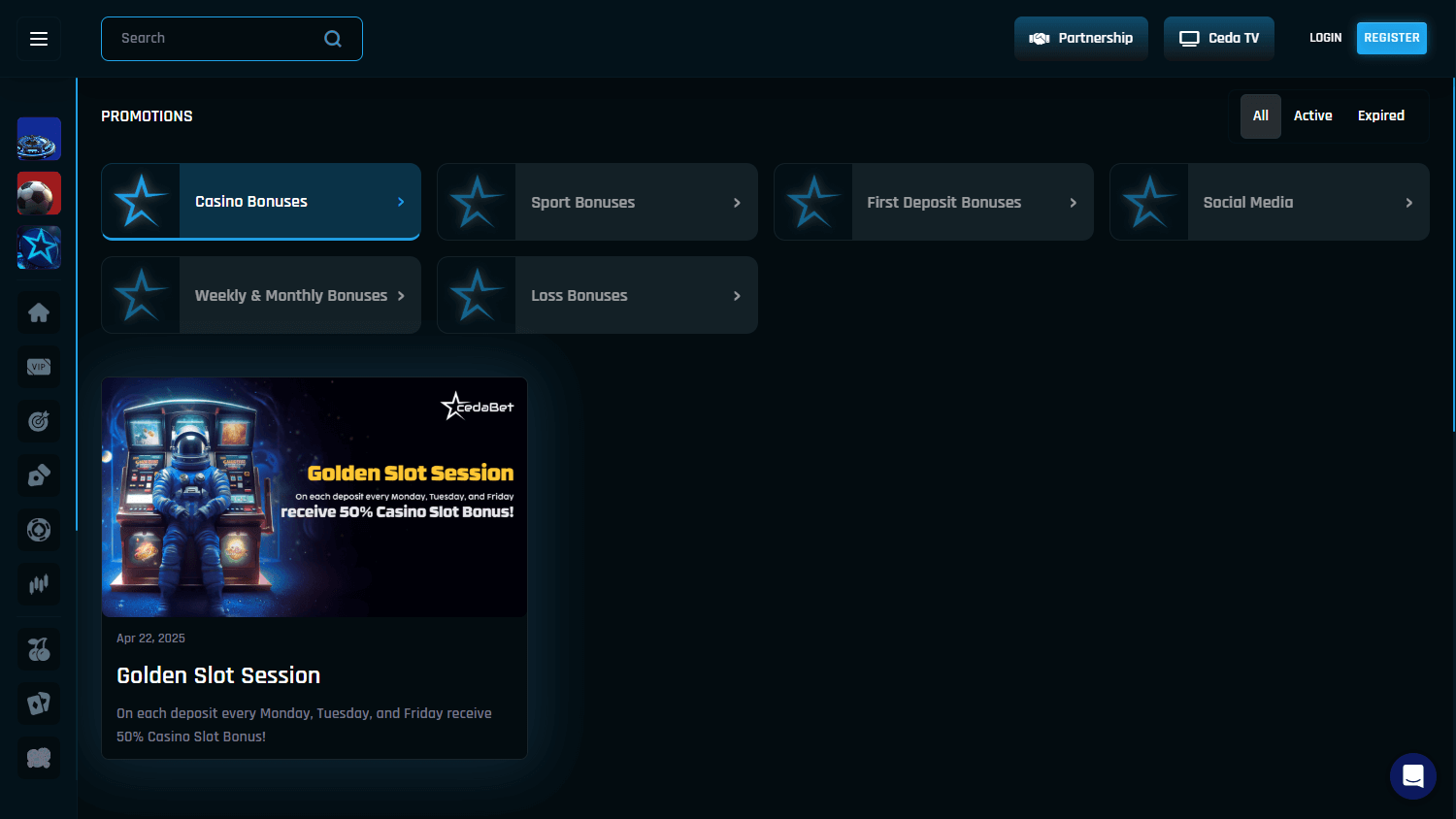The height and width of the screenshot is (819, 1456).
Task: Open Ceda TV
Action: (x=1219, y=39)
